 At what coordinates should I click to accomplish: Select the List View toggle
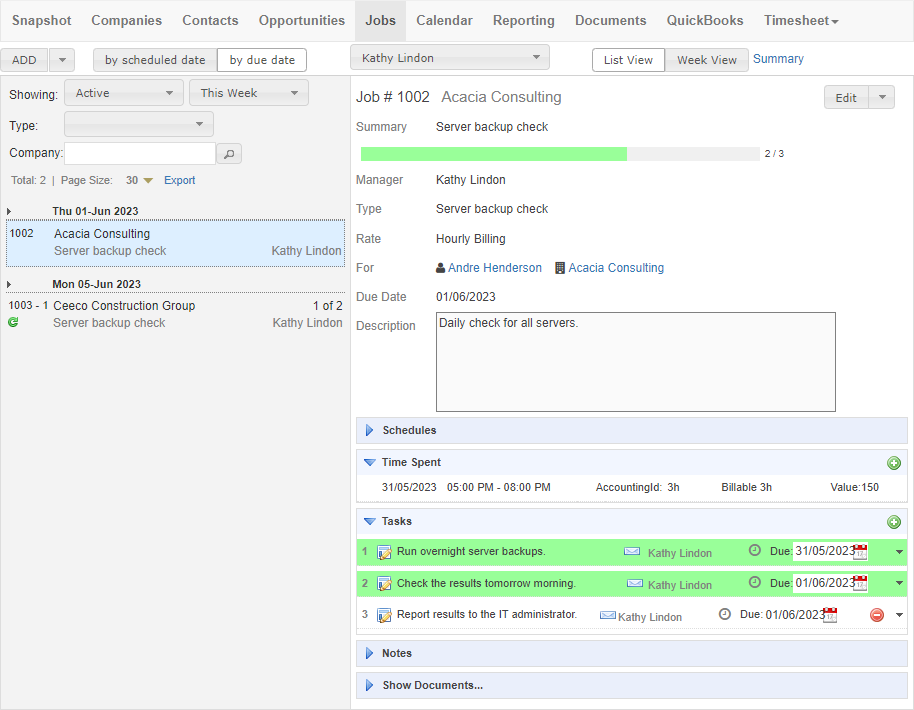tap(628, 60)
